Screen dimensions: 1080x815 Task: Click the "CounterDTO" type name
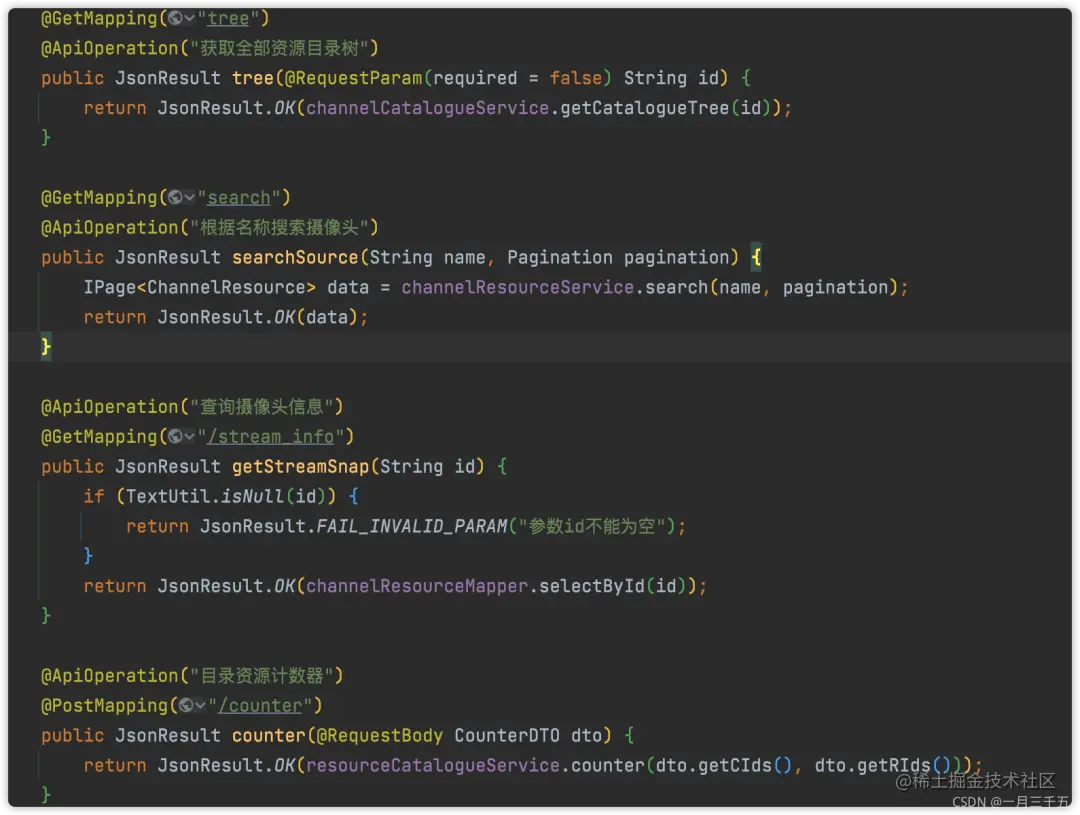click(507, 736)
